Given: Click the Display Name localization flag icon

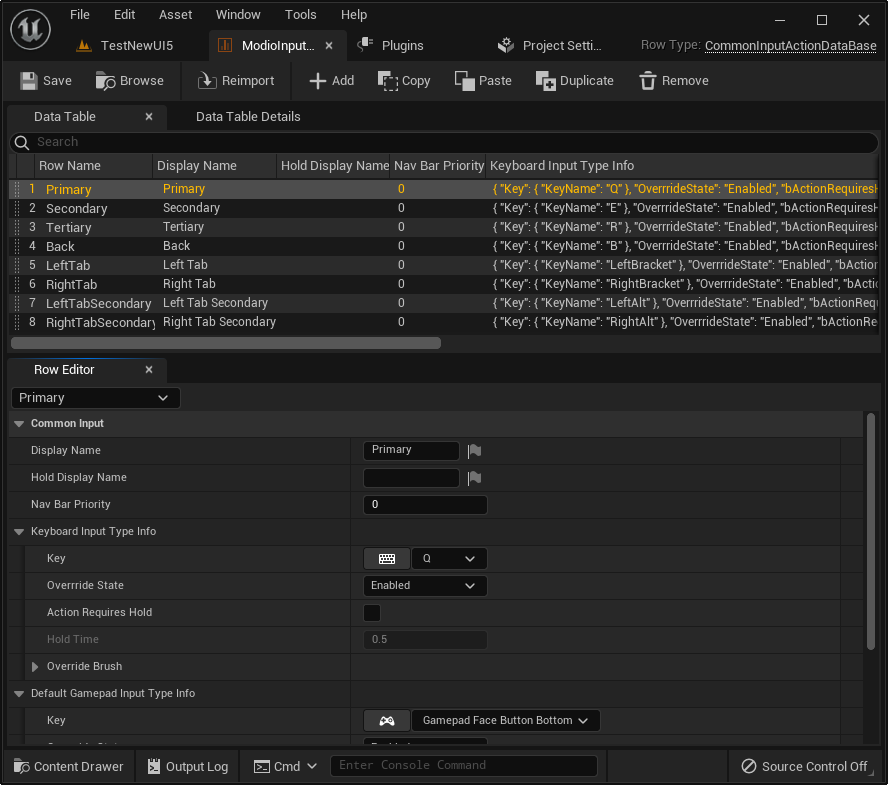Looking at the screenshot, I should [x=475, y=451].
